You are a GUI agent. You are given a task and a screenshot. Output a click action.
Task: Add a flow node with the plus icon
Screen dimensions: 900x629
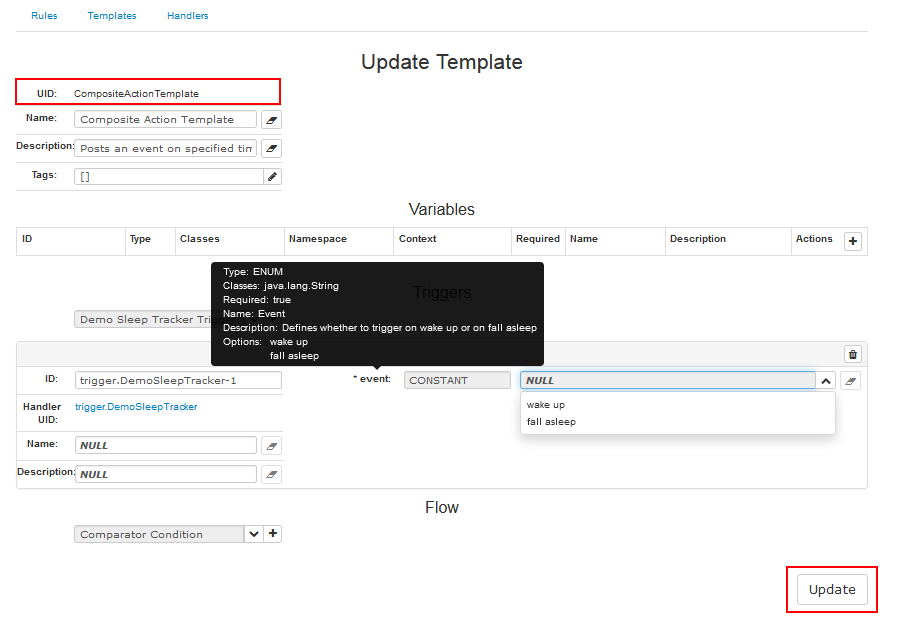pyautogui.click(x=272, y=533)
